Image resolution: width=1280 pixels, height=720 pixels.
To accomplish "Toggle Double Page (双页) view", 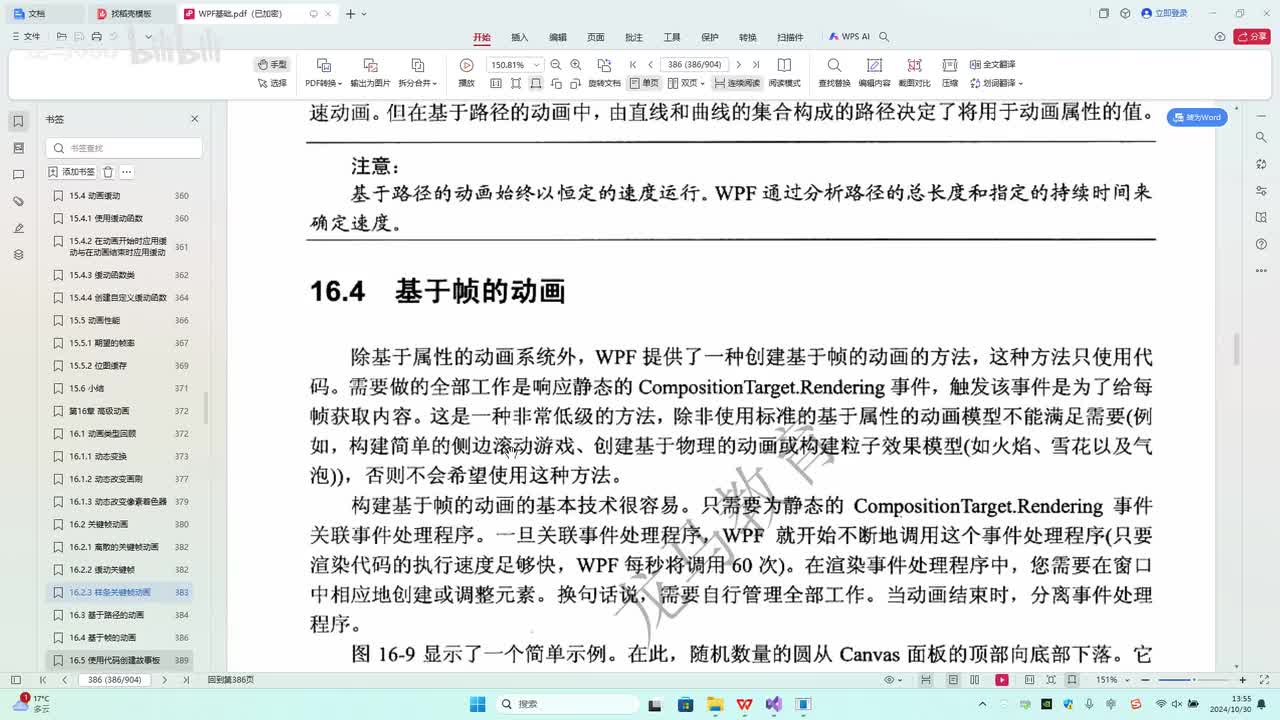I will pyautogui.click(x=686, y=83).
